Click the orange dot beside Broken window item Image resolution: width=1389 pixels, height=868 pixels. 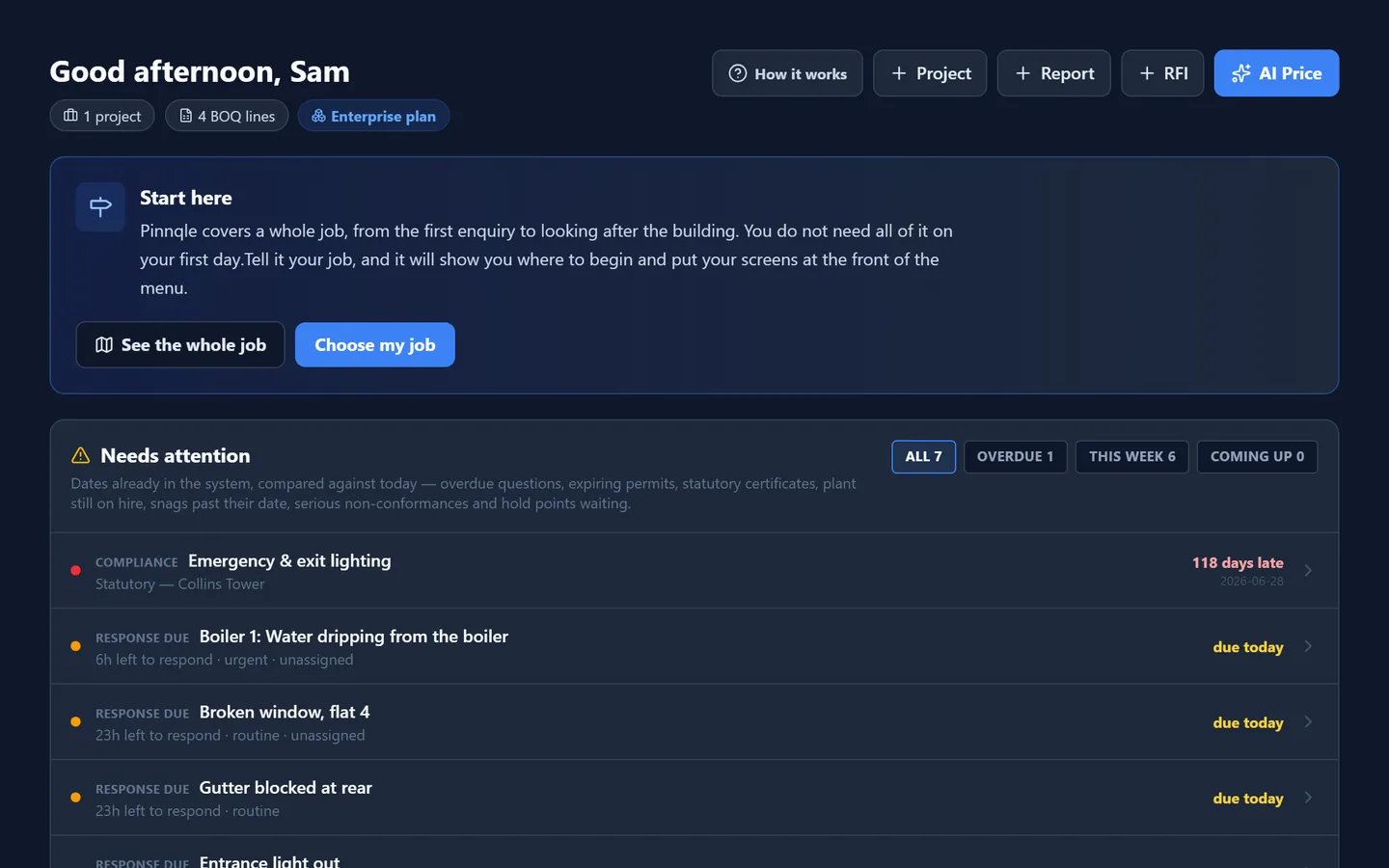coord(75,721)
